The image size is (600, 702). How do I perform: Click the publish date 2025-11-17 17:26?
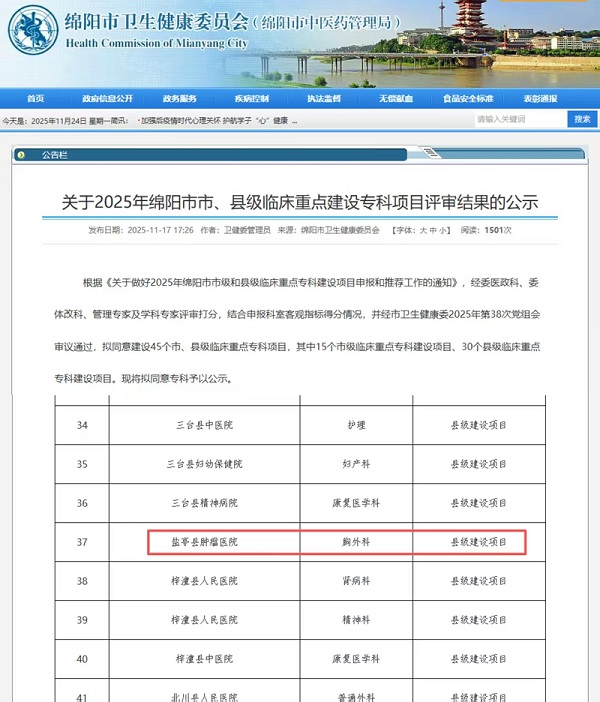click(x=160, y=230)
